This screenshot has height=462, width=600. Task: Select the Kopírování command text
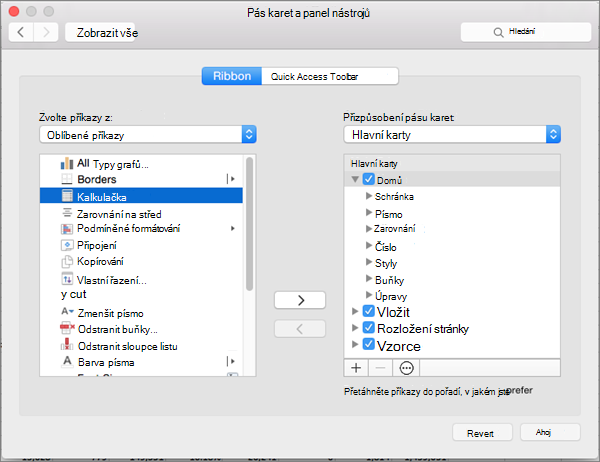(100, 261)
